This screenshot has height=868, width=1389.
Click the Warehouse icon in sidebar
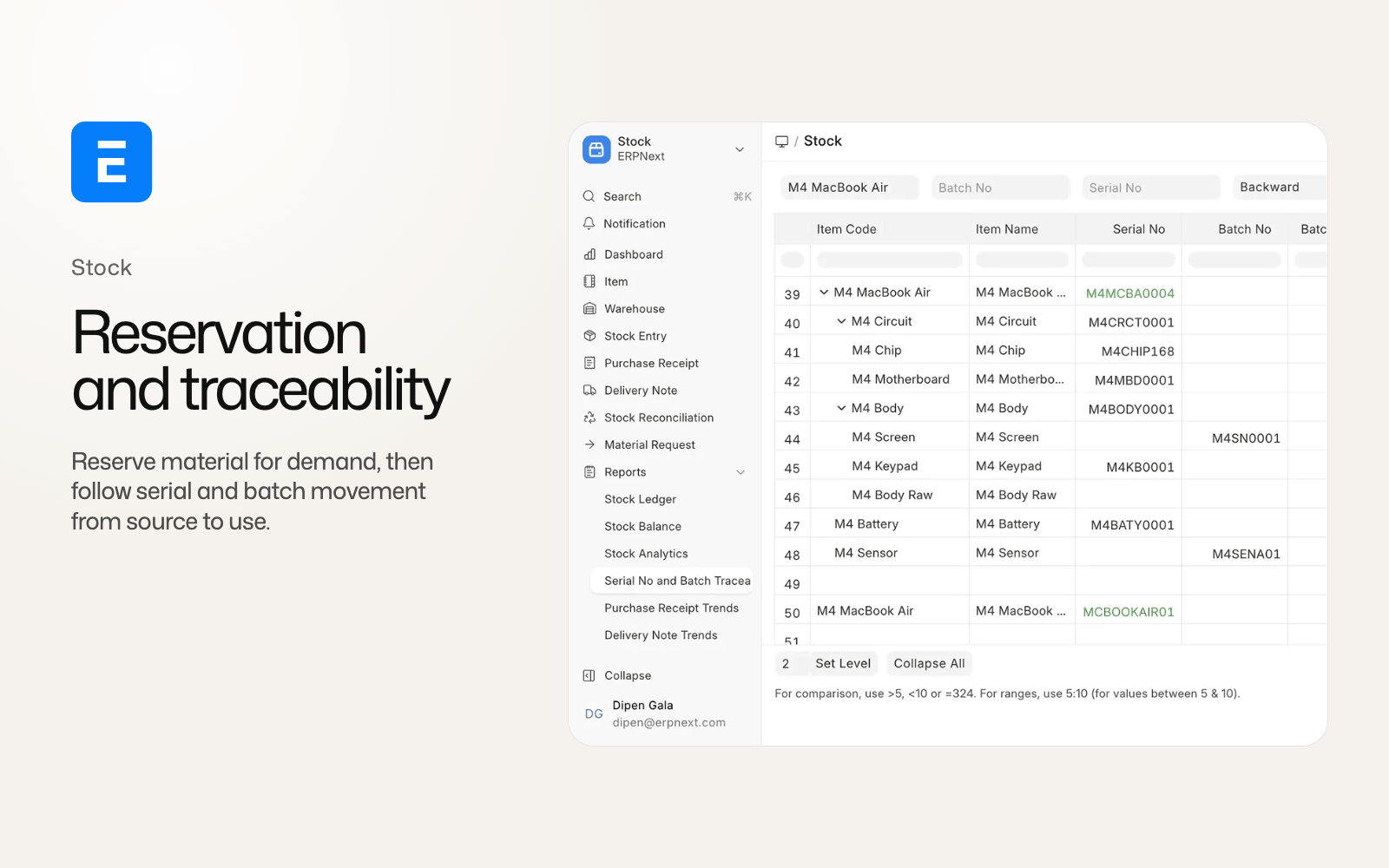point(589,309)
